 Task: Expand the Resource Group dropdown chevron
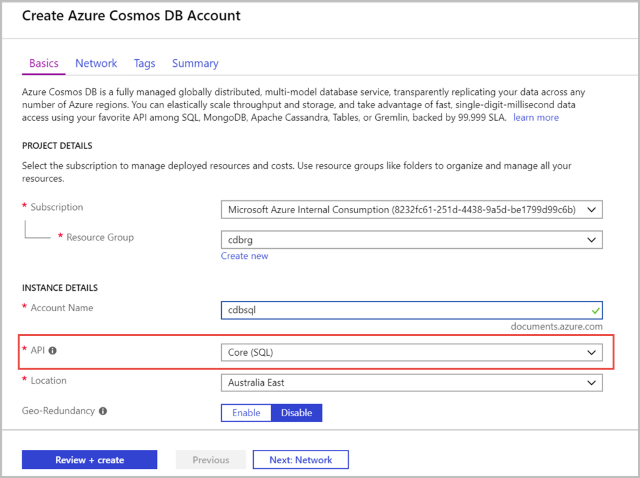(x=591, y=240)
